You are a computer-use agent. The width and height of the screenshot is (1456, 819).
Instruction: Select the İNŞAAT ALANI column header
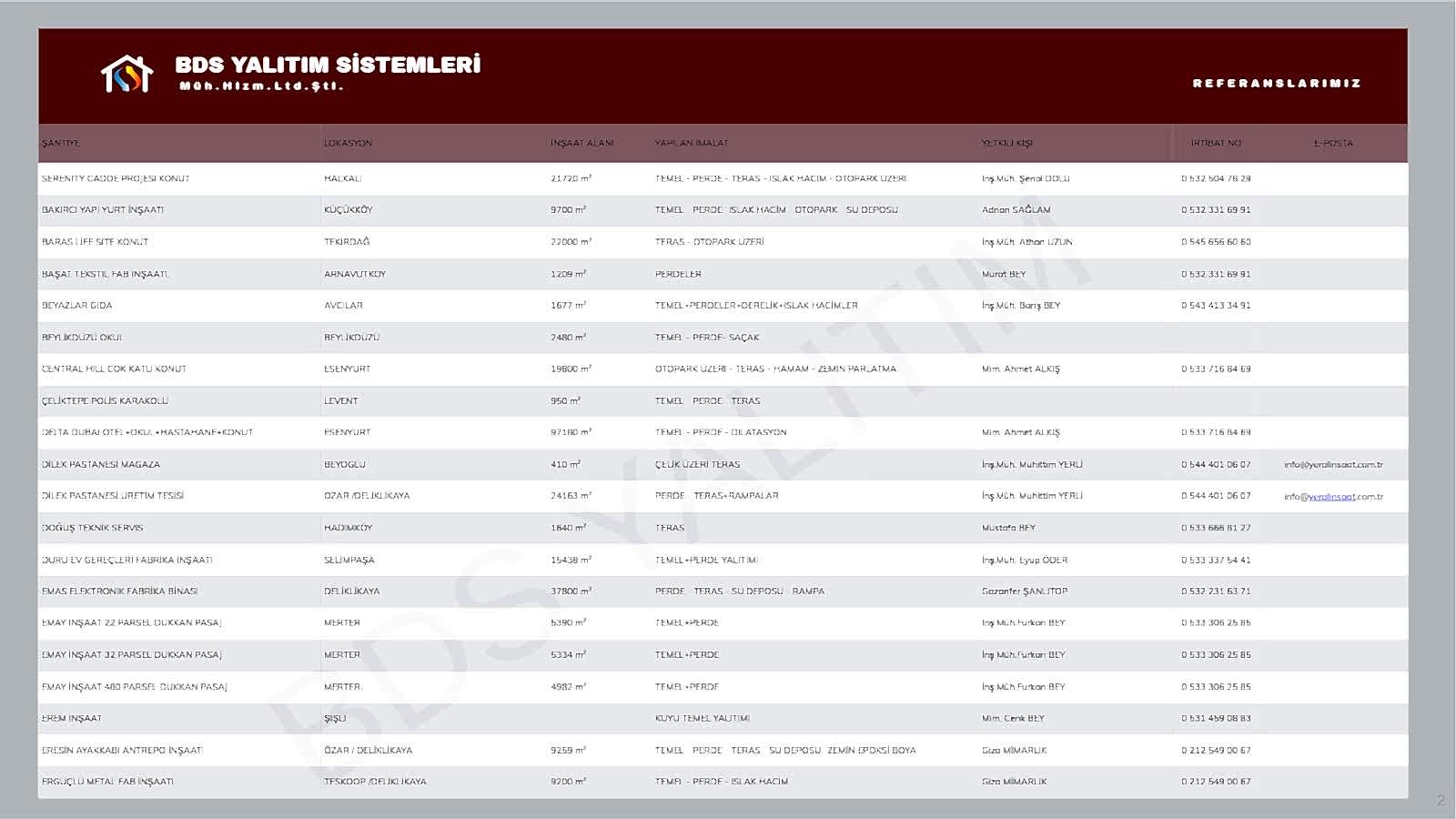[x=581, y=144]
